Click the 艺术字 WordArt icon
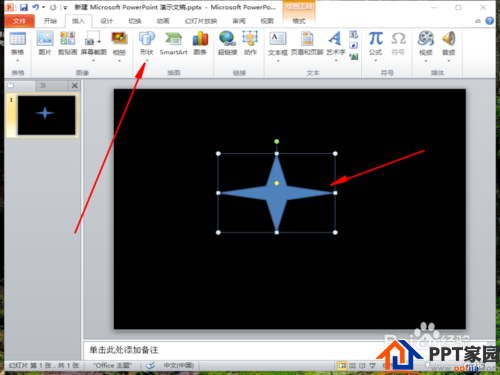Screen dimensions: 500x375 point(335,39)
